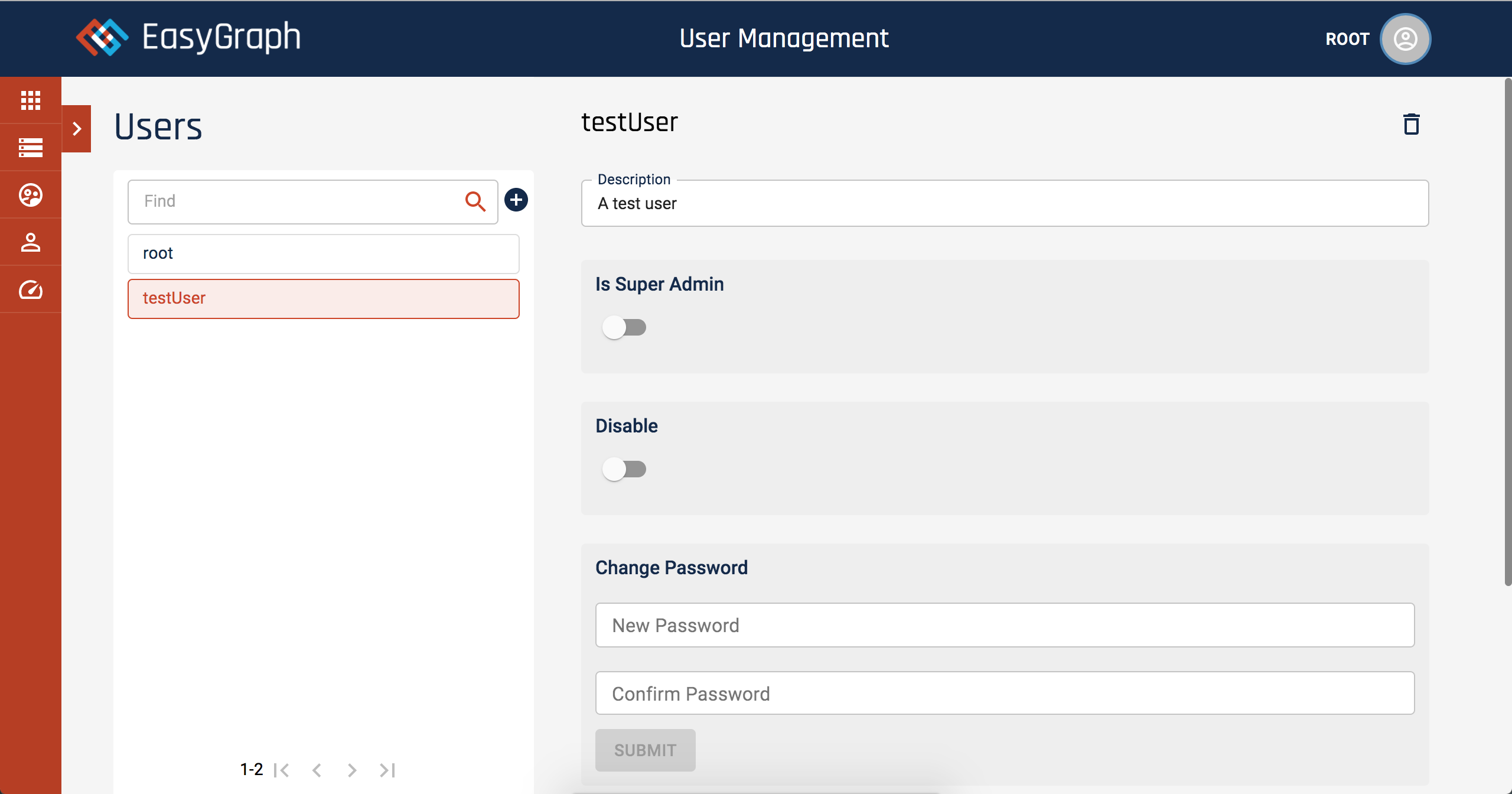Add a new user with plus icon

[x=516, y=200]
